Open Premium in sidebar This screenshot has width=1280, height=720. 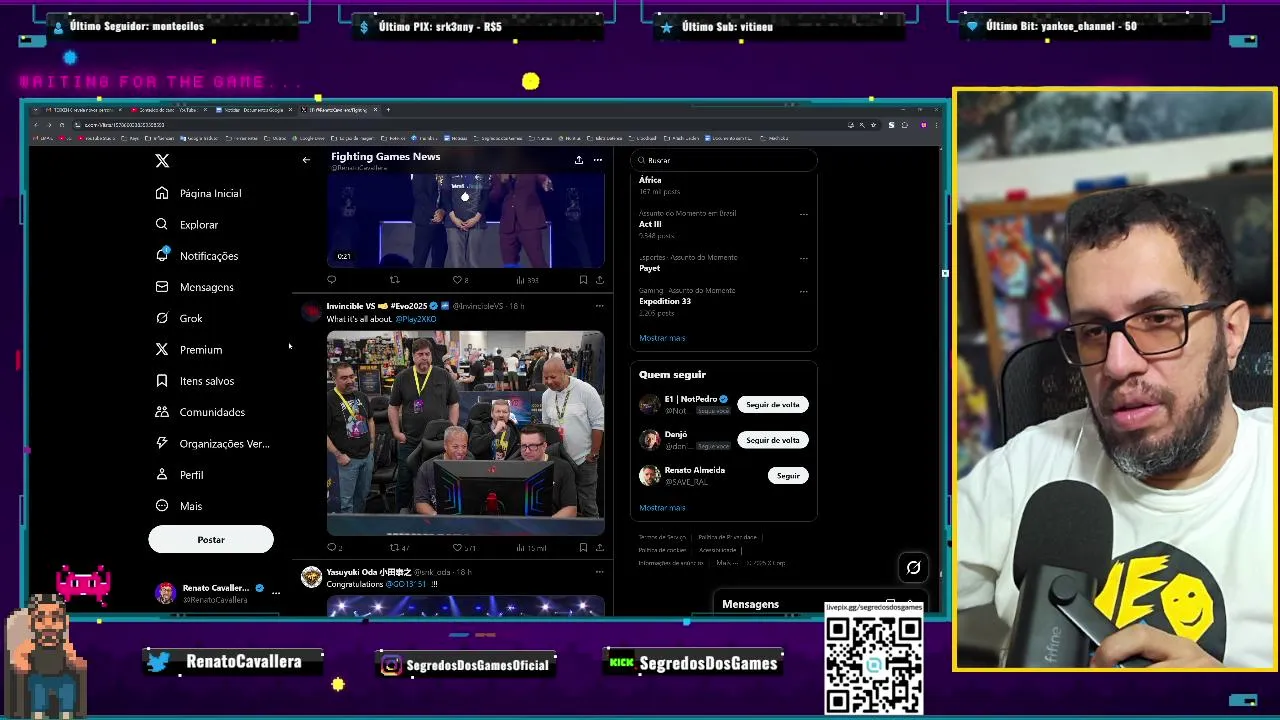tap(189, 350)
